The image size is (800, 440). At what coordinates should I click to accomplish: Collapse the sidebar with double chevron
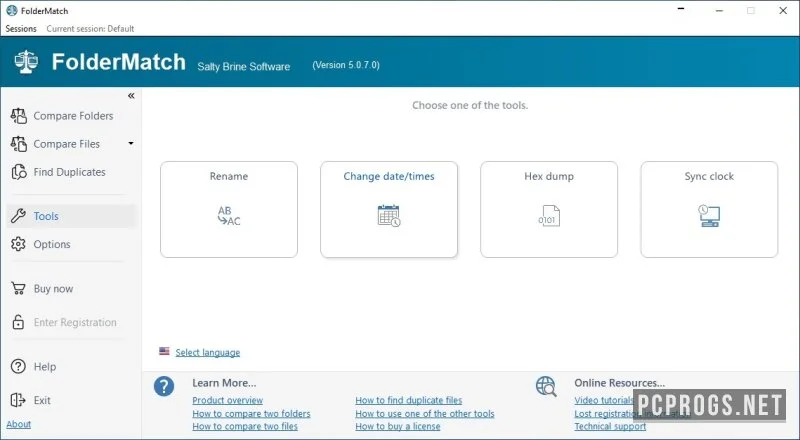[131, 95]
